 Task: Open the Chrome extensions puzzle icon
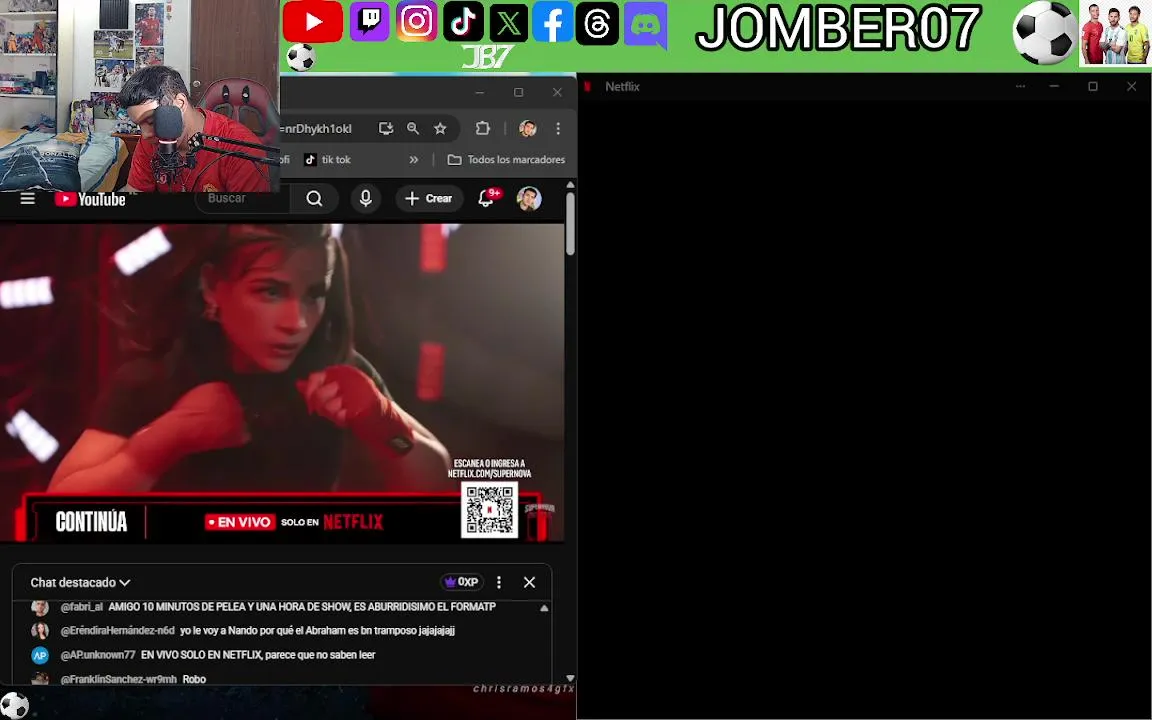tap(483, 129)
